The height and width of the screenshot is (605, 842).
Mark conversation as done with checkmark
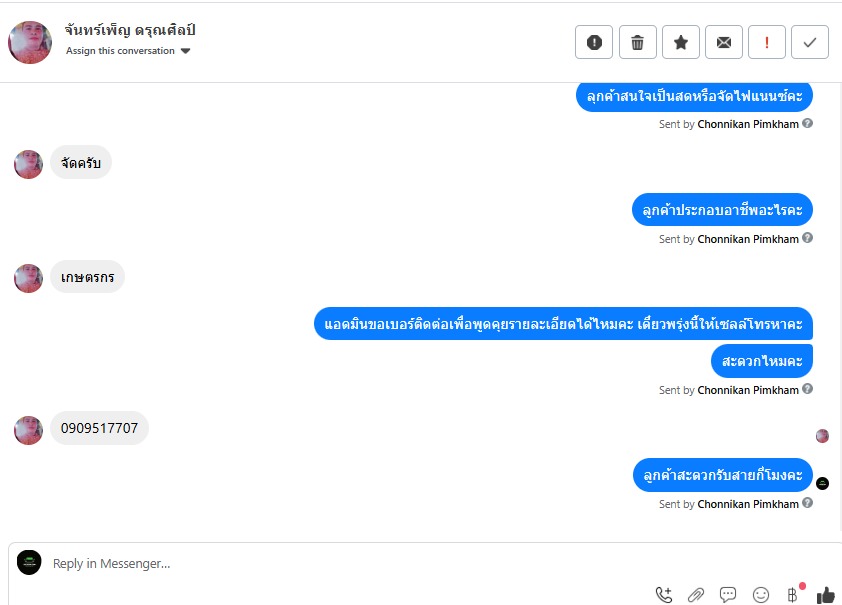click(x=810, y=42)
